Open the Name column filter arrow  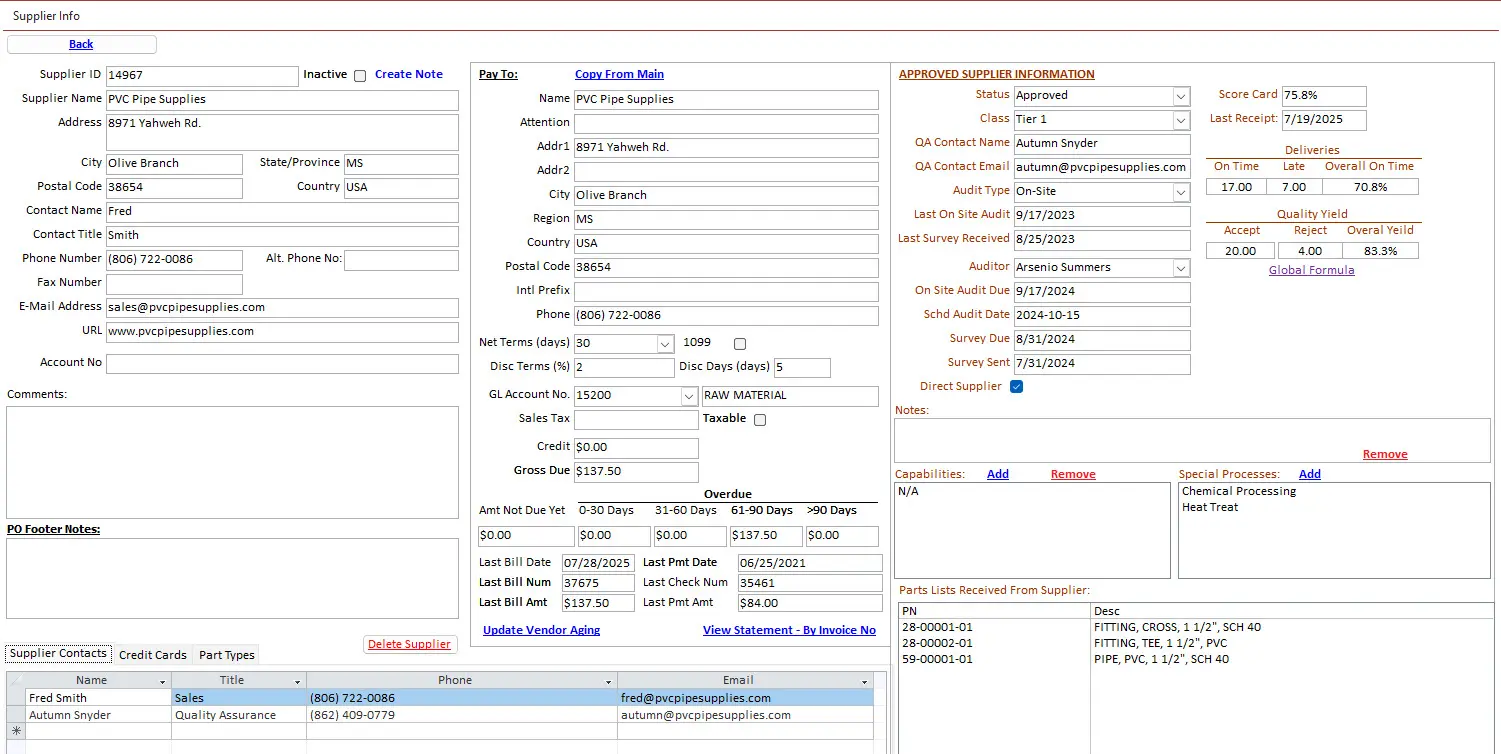pos(162,681)
